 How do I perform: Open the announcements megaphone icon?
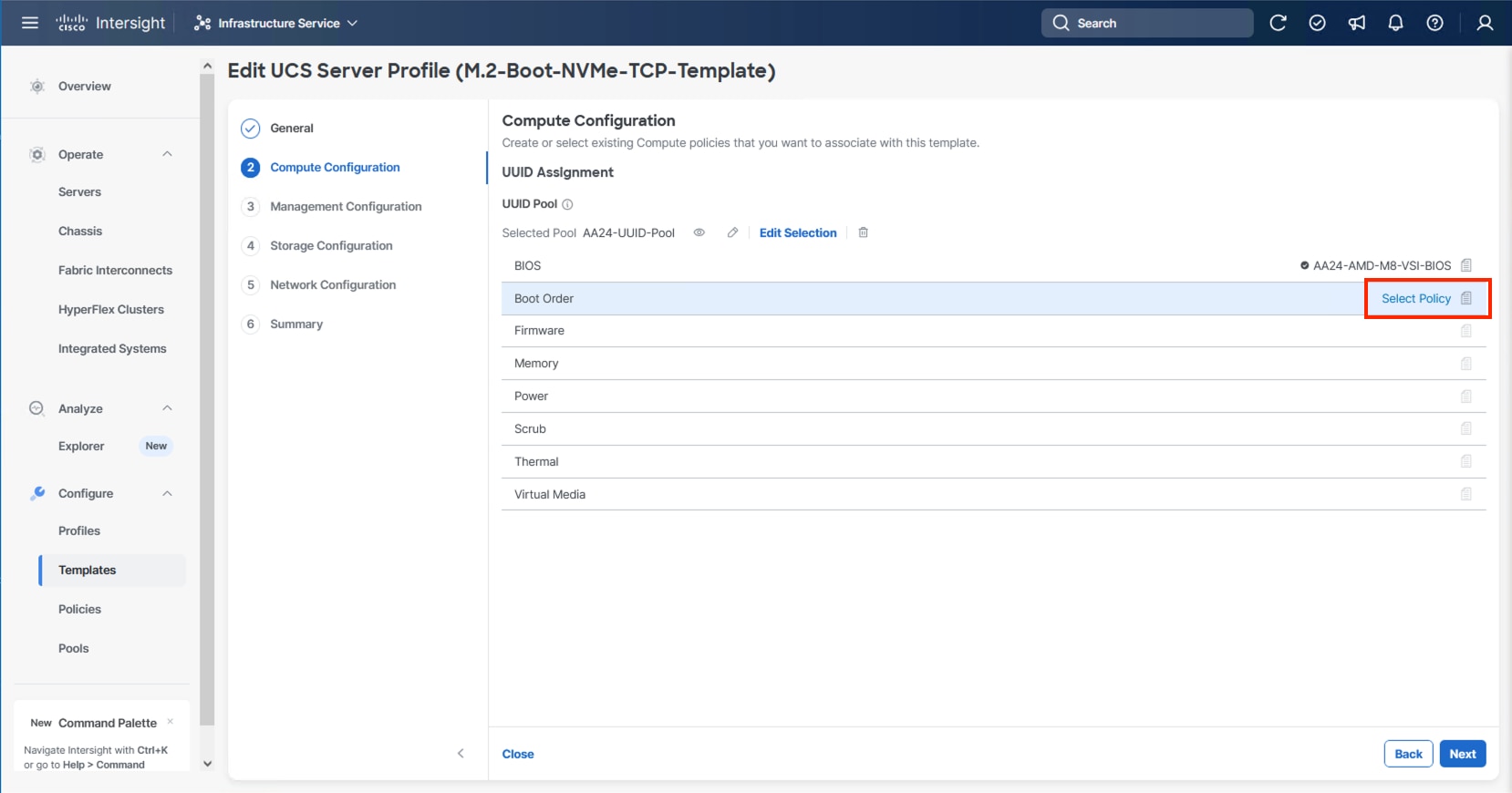1357,23
